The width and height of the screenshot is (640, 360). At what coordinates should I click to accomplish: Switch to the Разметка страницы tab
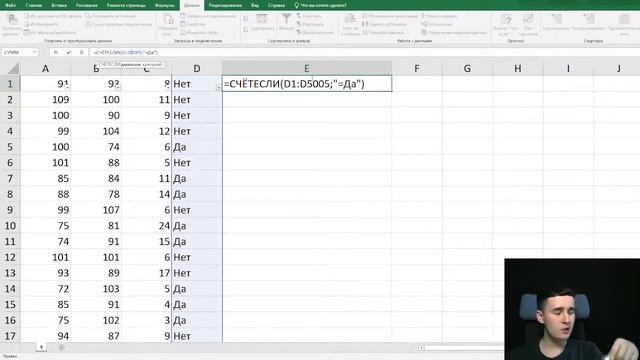pyautogui.click(x=126, y=5)
